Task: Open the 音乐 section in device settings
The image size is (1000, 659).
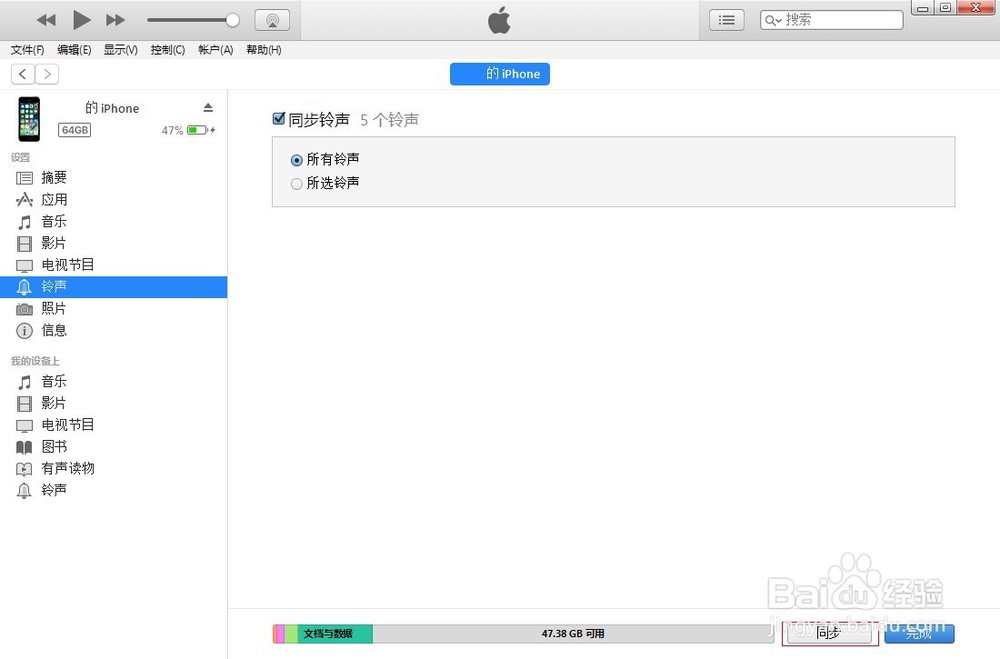Action: point(54,221)
